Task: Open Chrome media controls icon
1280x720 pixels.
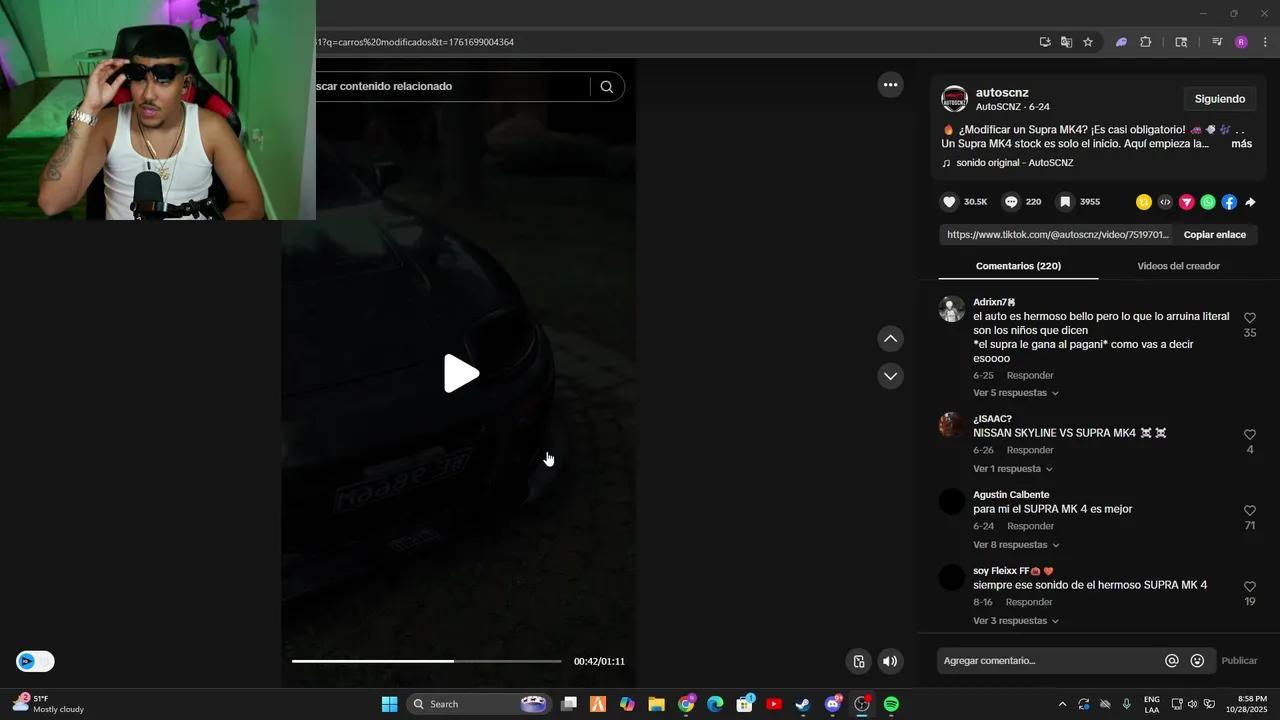Action: click(1217, 42)
